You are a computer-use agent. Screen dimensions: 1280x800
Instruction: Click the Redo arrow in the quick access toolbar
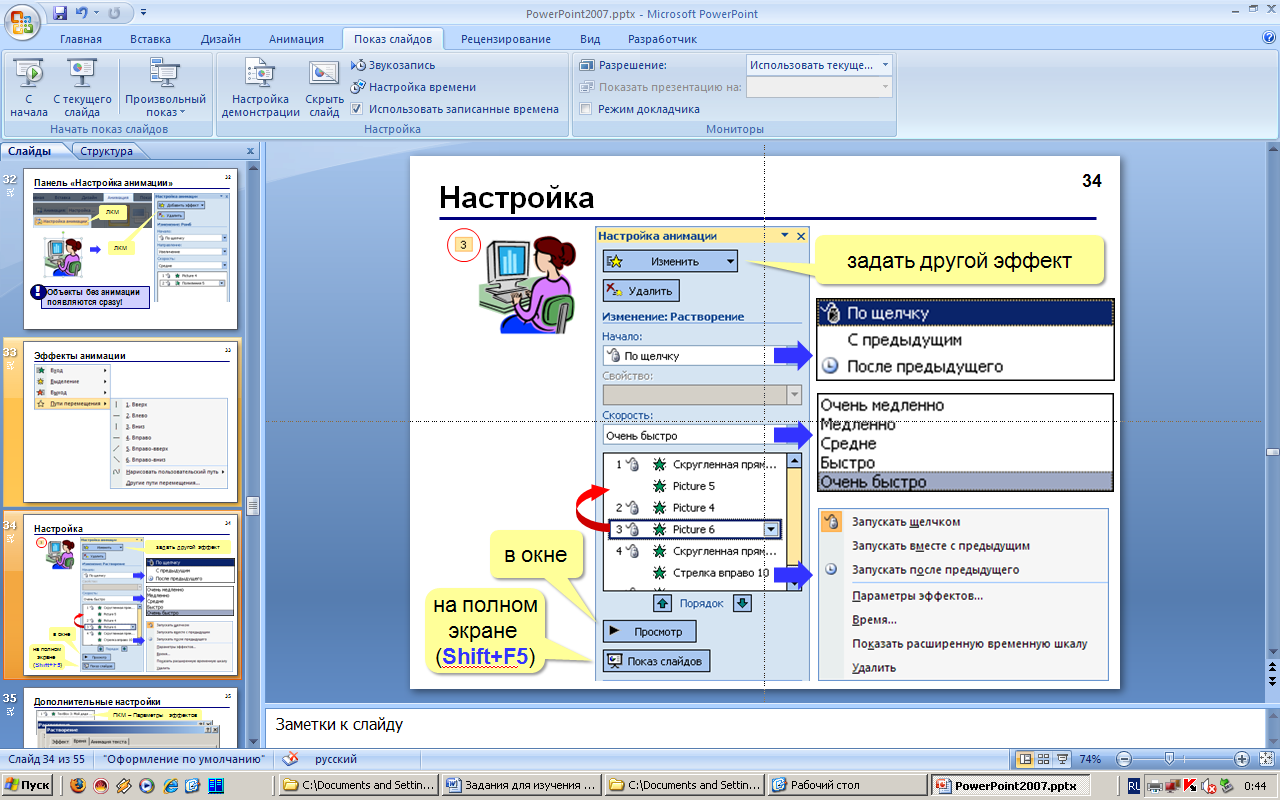point(114,14)
